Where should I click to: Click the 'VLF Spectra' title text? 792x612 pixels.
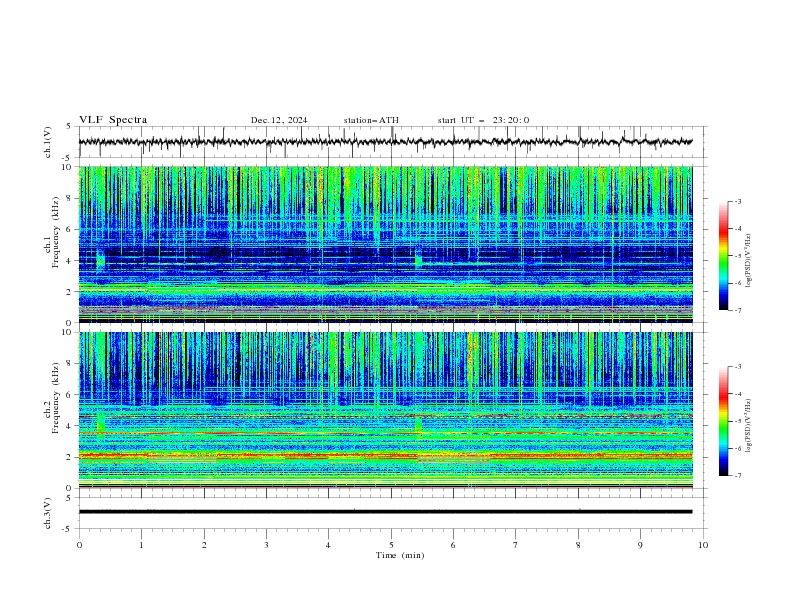[113, 120]
